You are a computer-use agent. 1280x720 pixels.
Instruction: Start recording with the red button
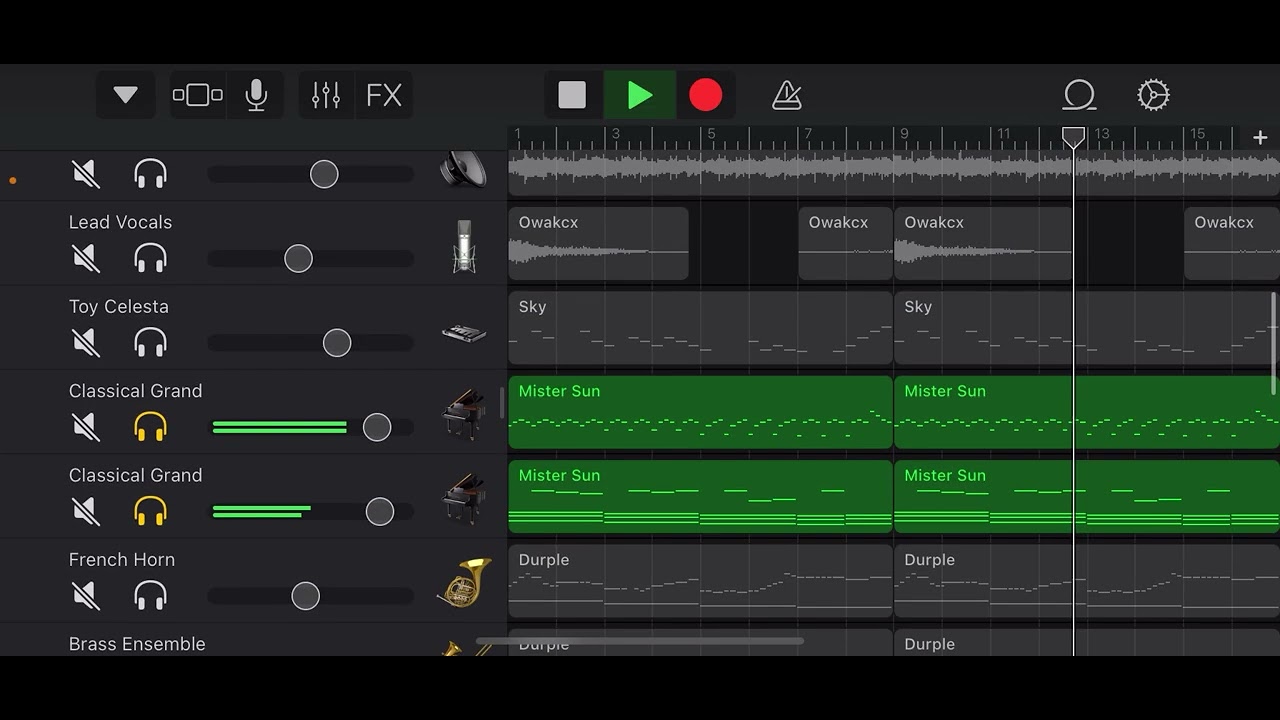(705, 95)
